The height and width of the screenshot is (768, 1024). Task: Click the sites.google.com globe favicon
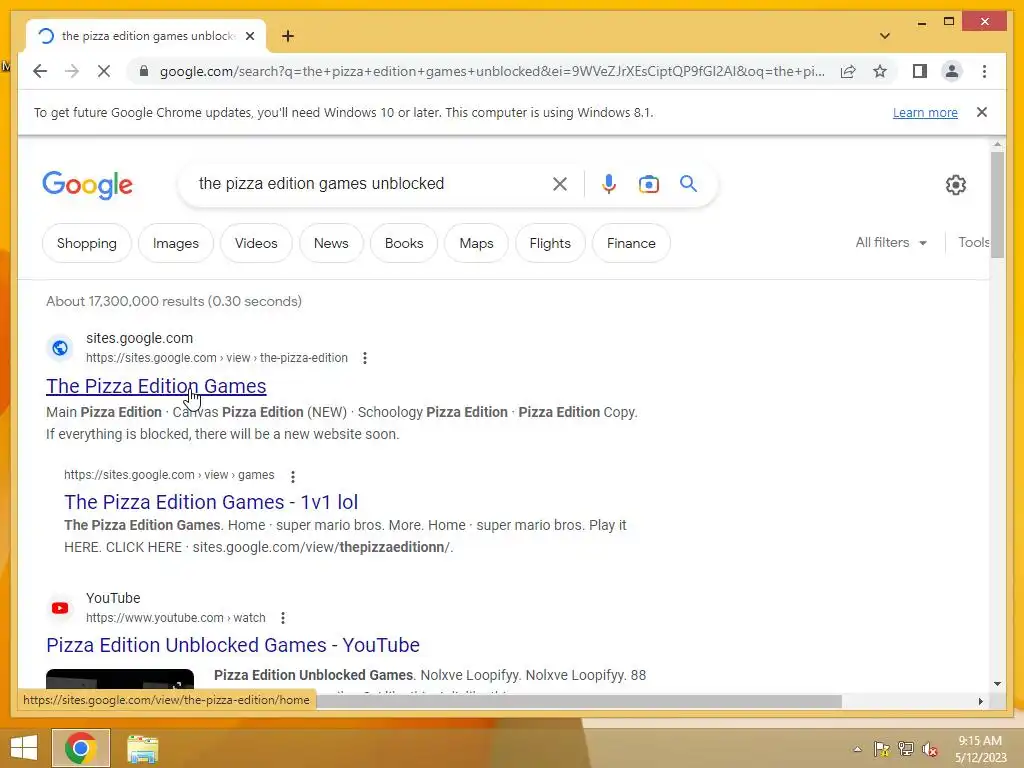point(60,347)
